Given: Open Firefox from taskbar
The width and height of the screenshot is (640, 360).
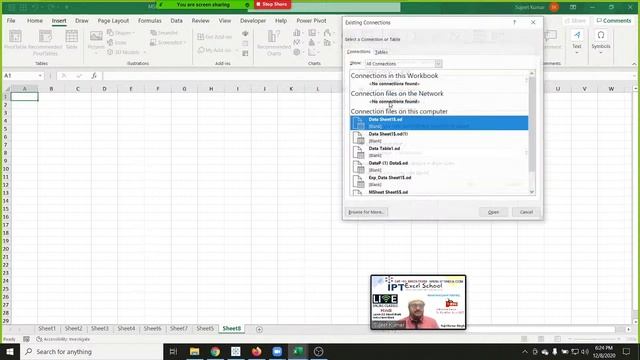Looking at the screenshot, I should coord(256,351).
